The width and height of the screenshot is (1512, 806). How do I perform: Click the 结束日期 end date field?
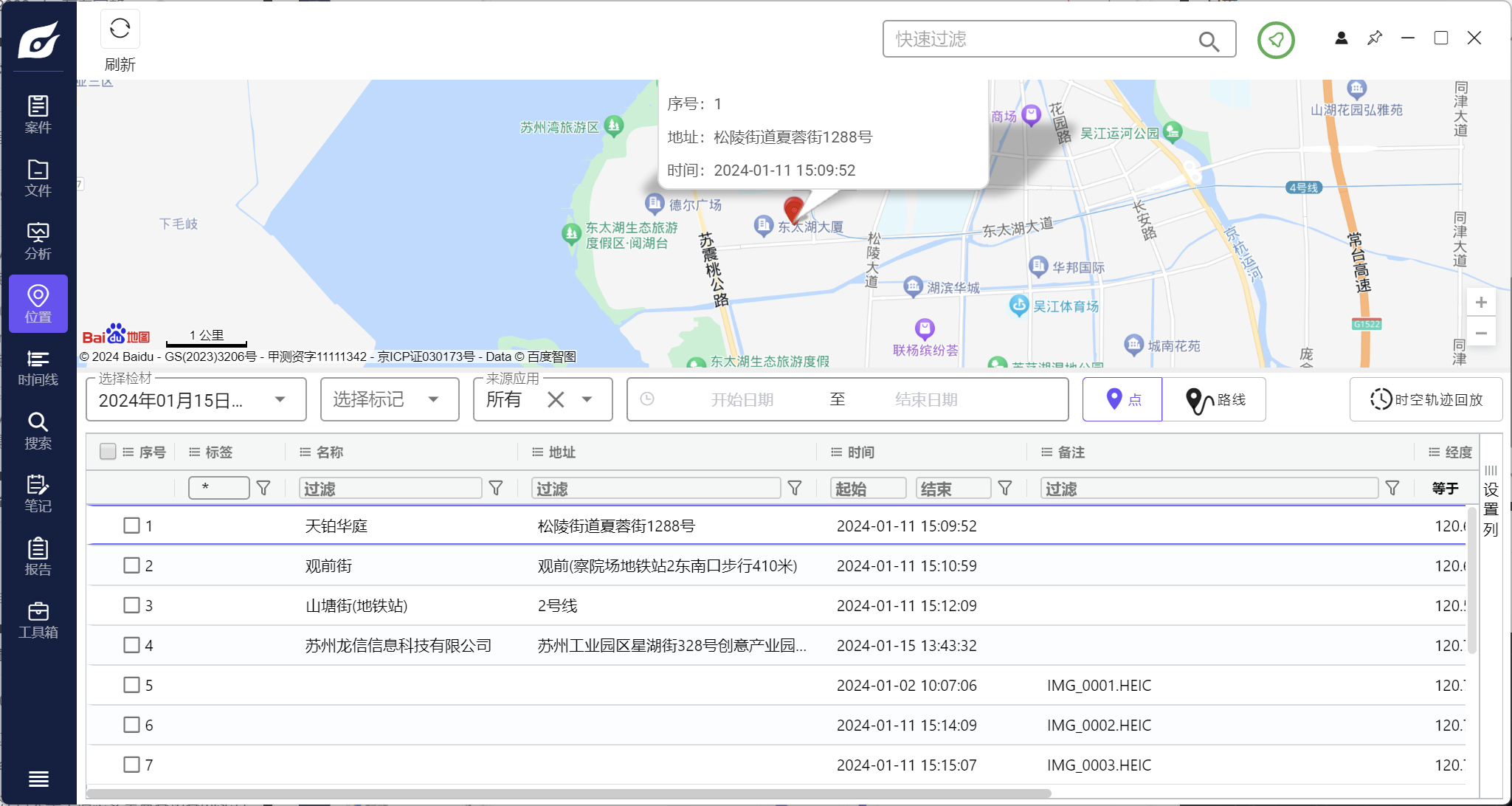click(926, 399)
